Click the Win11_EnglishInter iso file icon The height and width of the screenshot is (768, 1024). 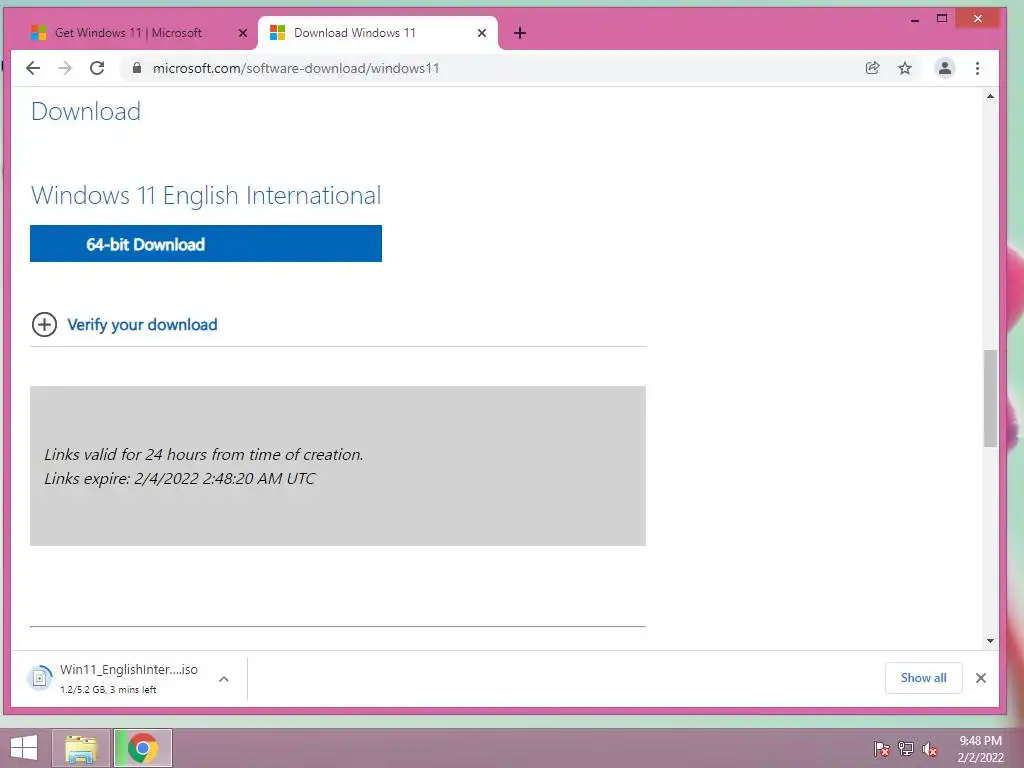(39, 678)
